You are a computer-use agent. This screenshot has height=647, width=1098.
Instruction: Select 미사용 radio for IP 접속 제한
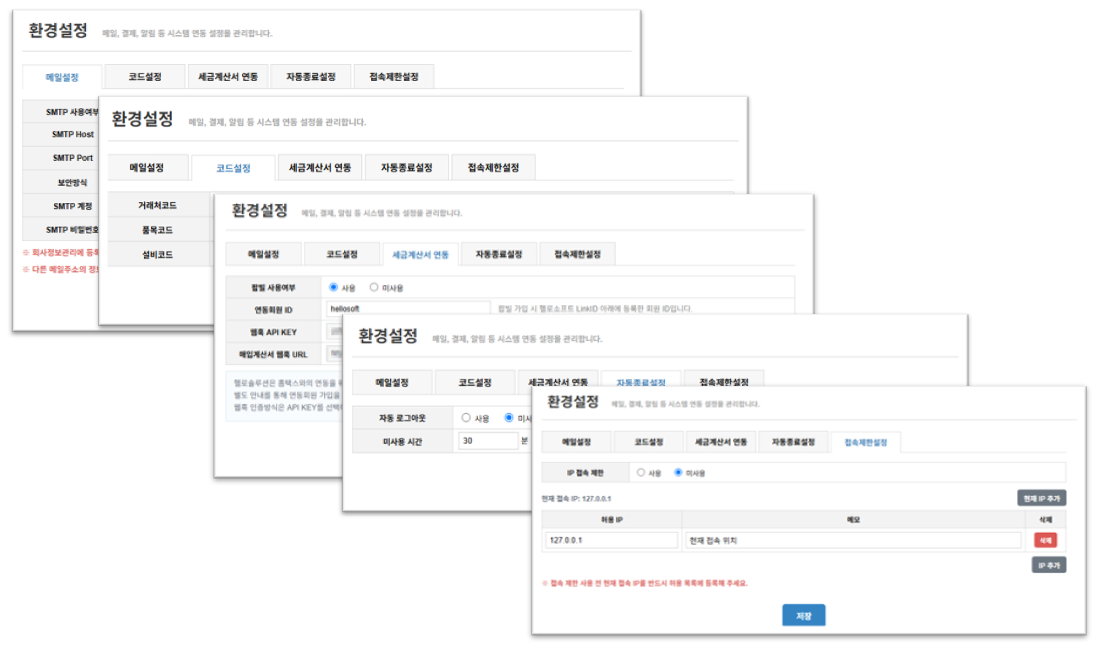678,473
